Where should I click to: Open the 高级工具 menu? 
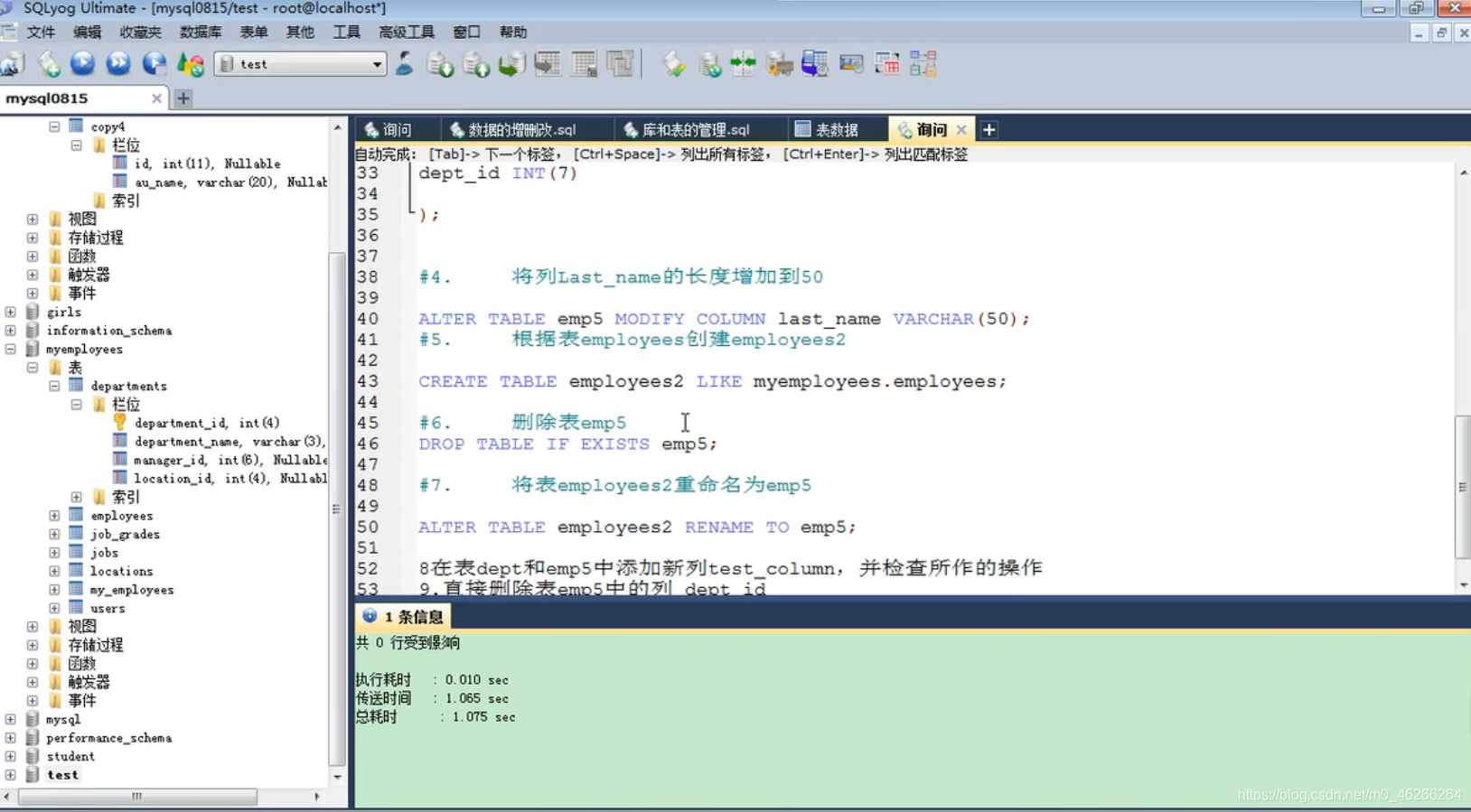click(x=407, y=32)
